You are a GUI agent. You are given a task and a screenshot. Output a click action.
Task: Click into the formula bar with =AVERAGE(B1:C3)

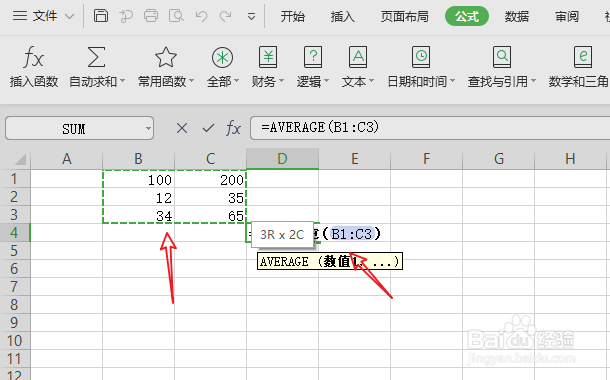click(x=430, y=128)
